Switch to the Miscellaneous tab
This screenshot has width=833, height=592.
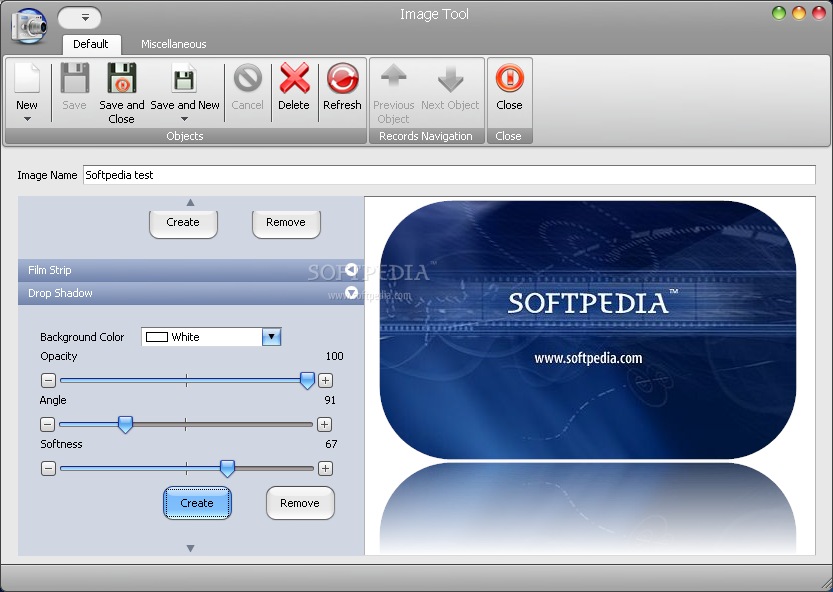tap(174, 44)
